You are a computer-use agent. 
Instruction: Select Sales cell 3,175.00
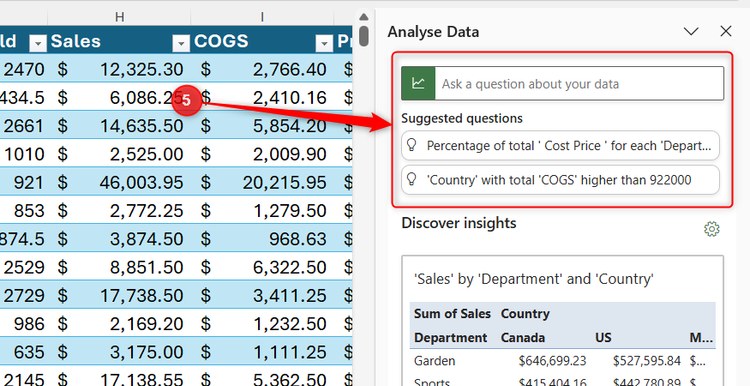tap(119, 352)
